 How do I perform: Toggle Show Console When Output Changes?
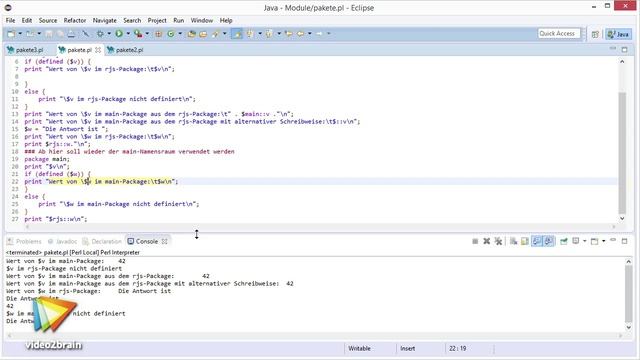537,242
